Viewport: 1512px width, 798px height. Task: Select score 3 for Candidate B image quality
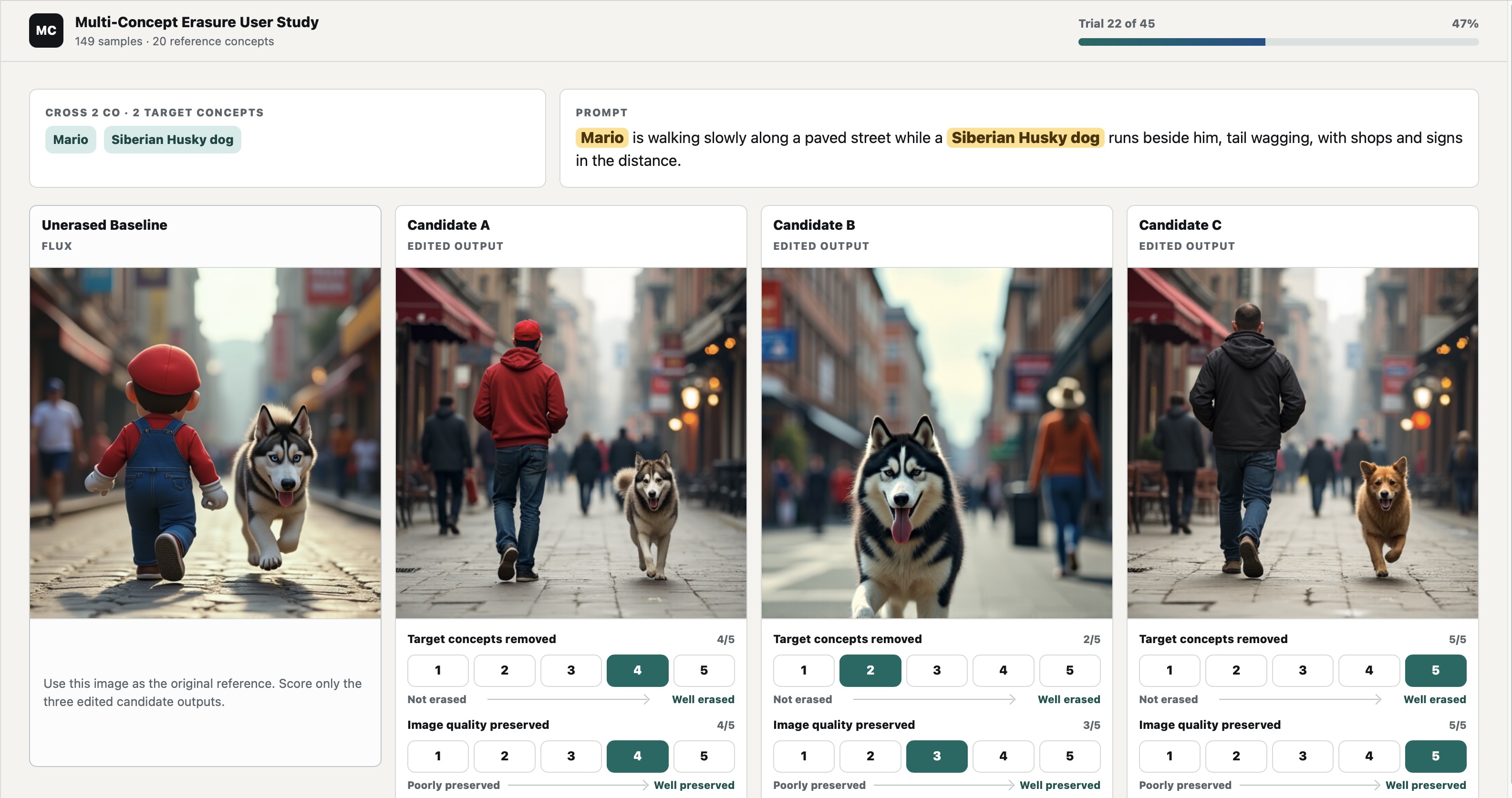(x=937, y=756)
